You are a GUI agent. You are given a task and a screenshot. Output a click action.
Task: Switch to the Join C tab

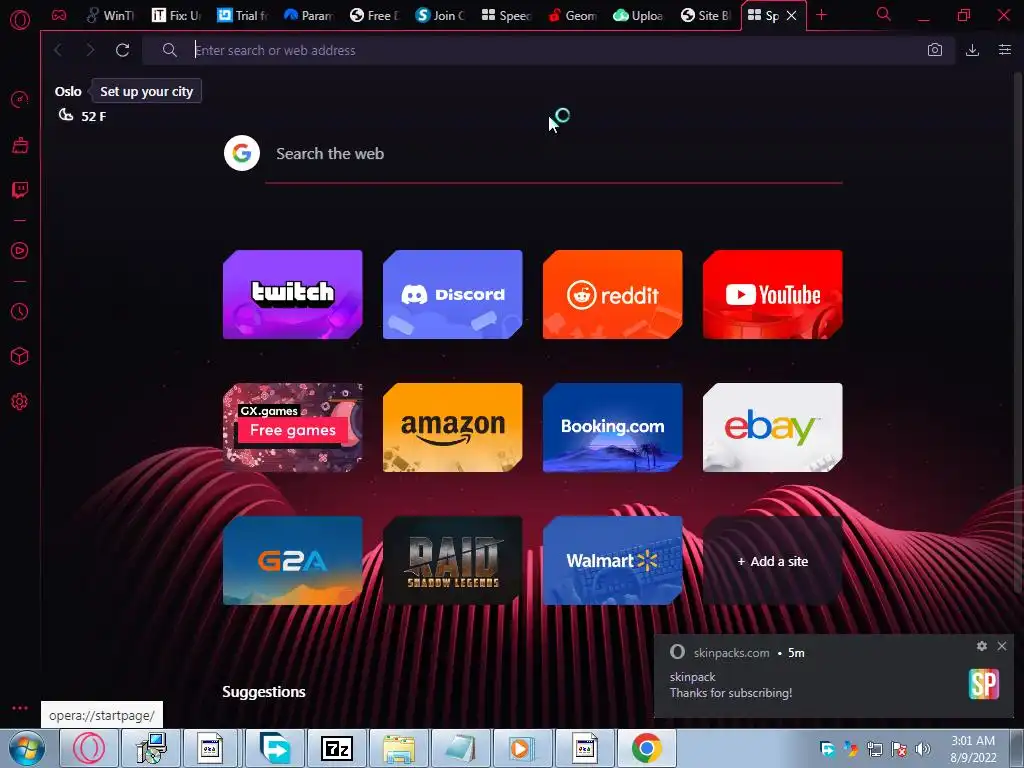(440, 16)
